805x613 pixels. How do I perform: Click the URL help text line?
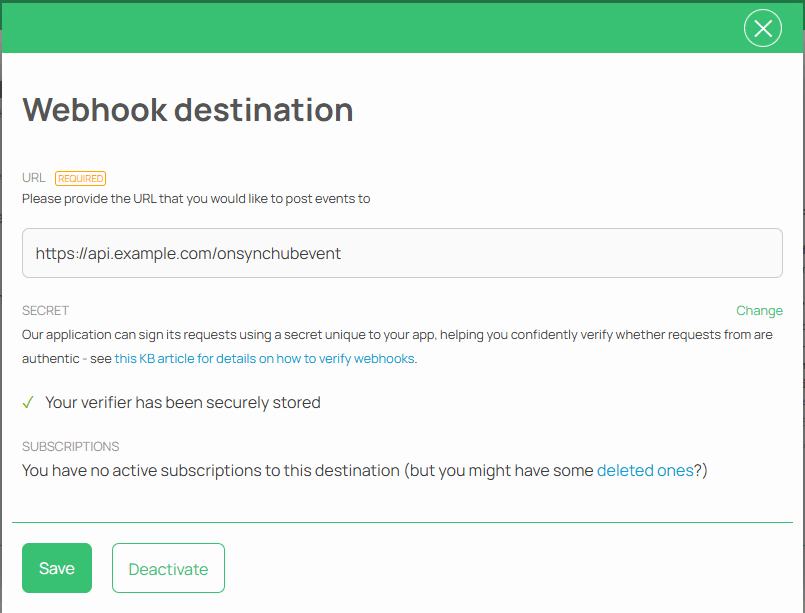pyautogui.click(x=196, y=198)
